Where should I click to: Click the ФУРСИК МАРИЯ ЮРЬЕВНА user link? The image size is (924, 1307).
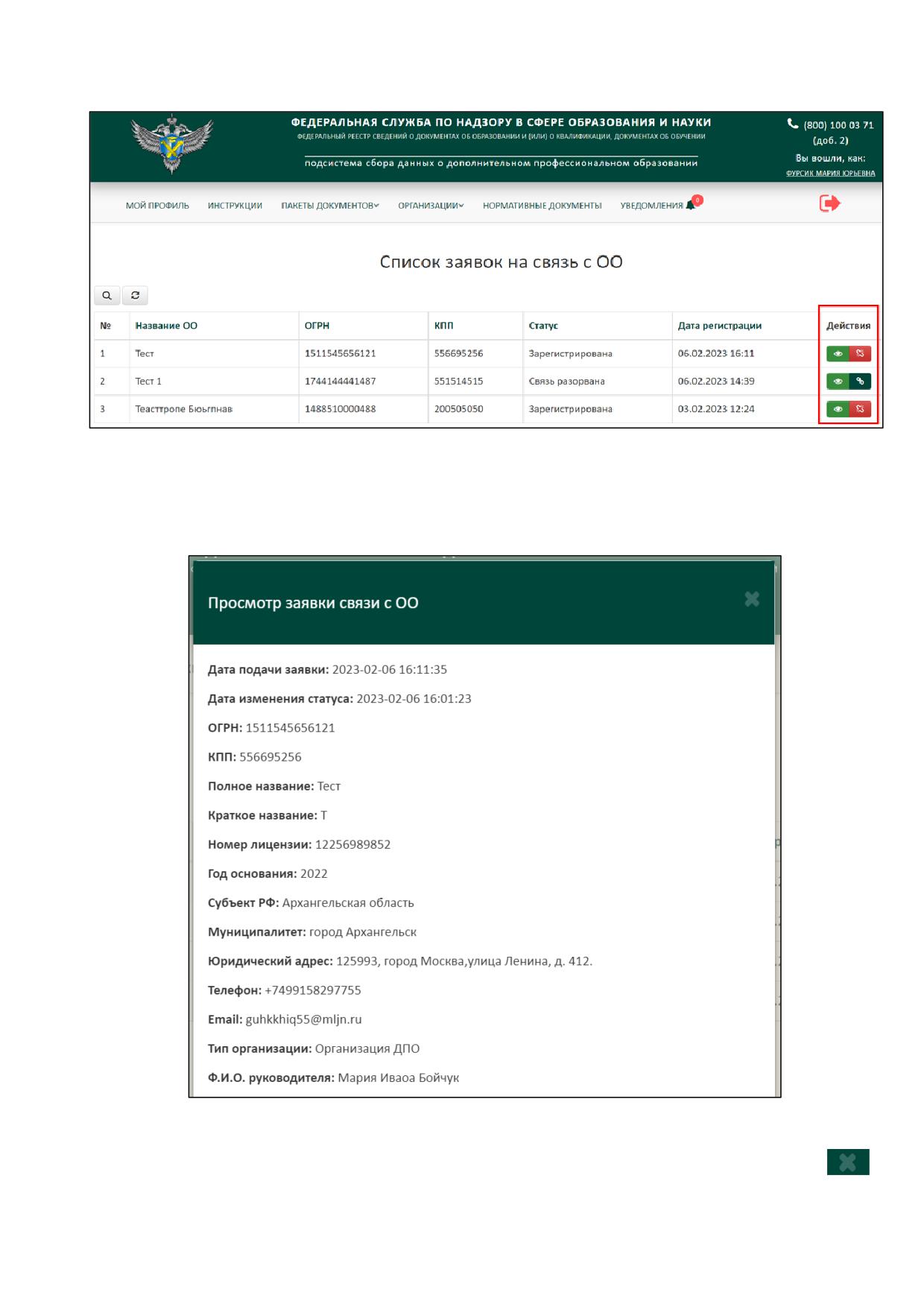pyautogui.click(x=830, y=174)
